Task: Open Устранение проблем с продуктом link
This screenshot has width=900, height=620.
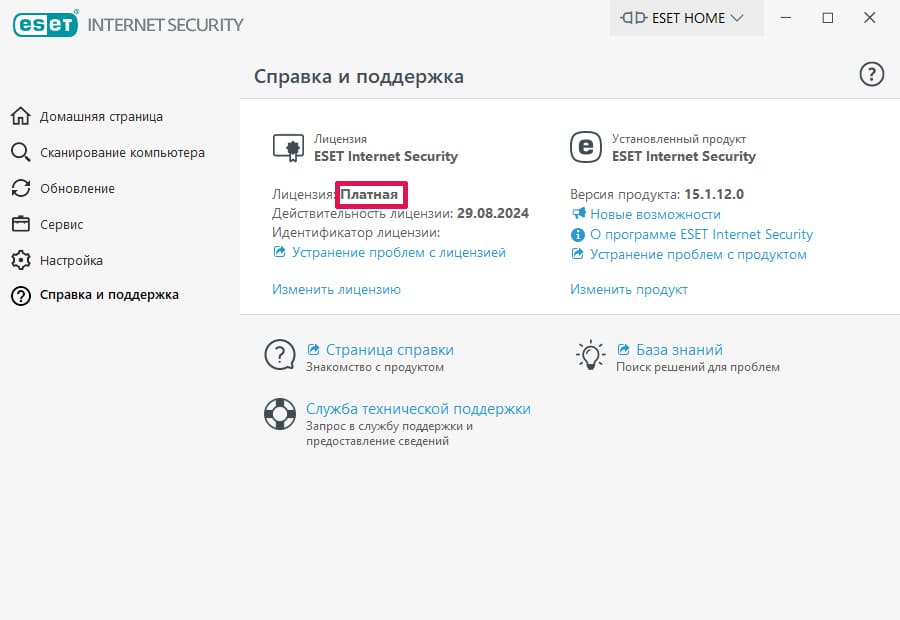Action: point(698,254)
